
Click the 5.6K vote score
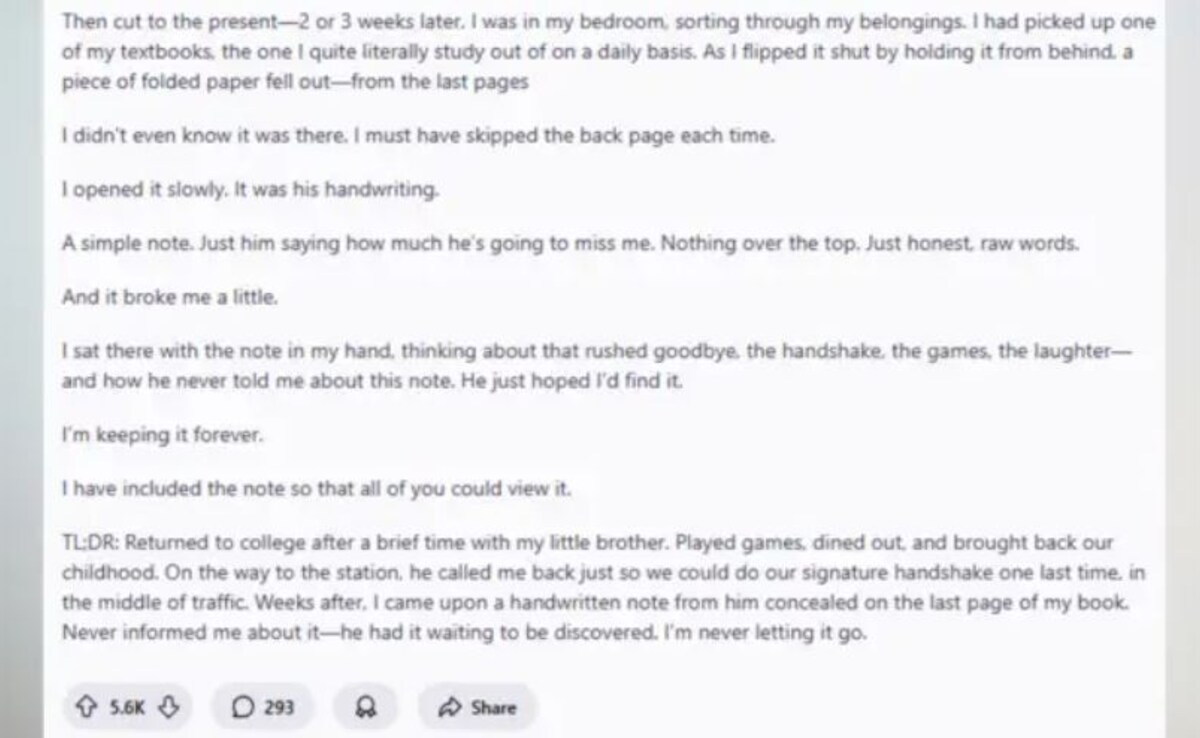127,708
